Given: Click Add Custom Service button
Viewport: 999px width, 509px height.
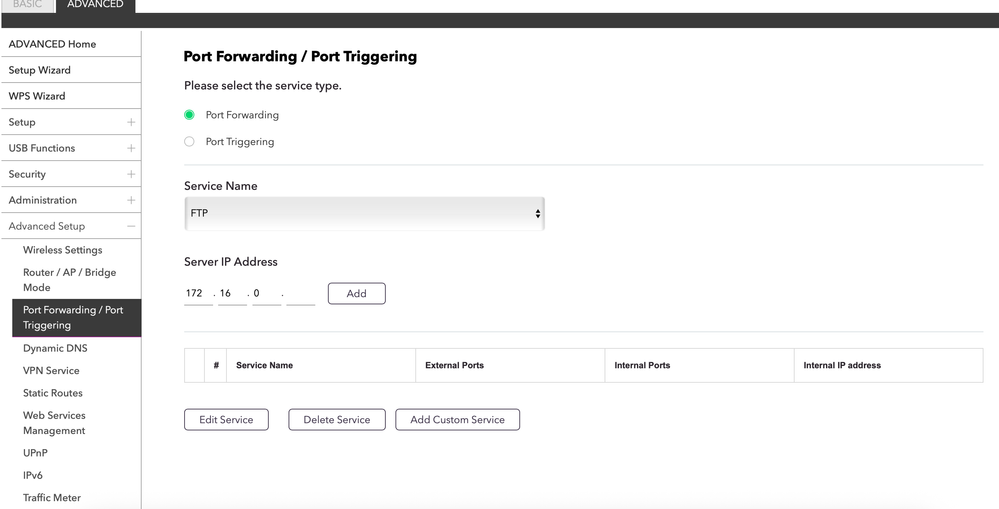Looking at the screenshot, I should 457,420.
